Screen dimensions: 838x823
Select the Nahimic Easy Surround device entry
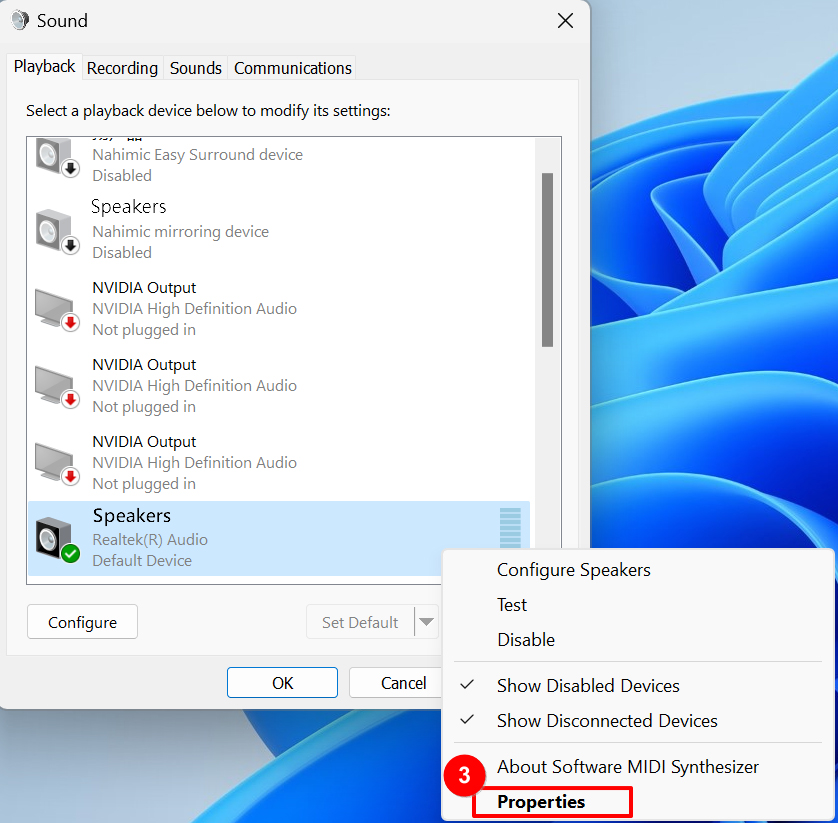click(x=281, y=160)
